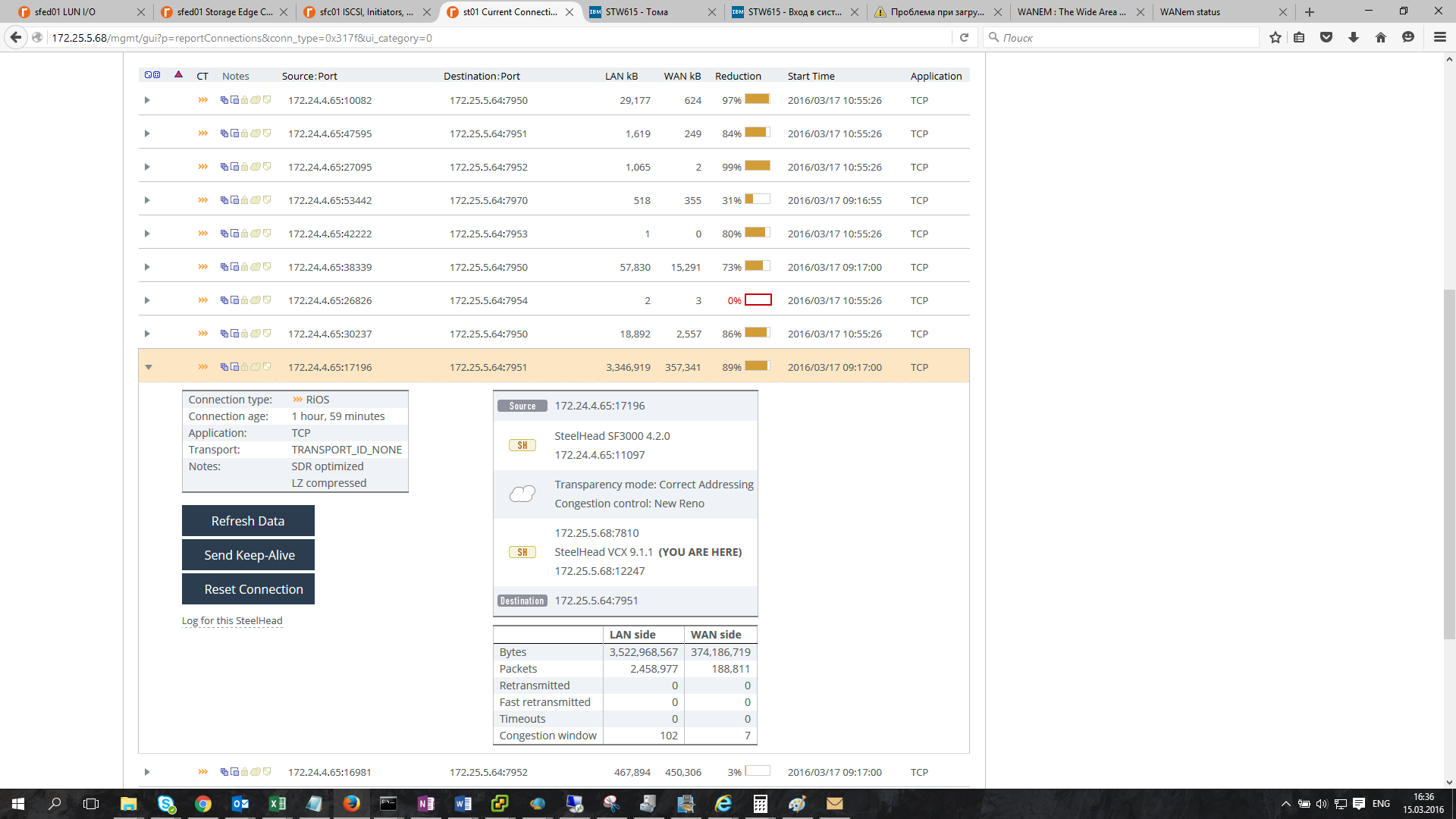Toggle the LAN kB column sort
Viewport: 1456px width, 819px height.
click(x=622, y=75)
